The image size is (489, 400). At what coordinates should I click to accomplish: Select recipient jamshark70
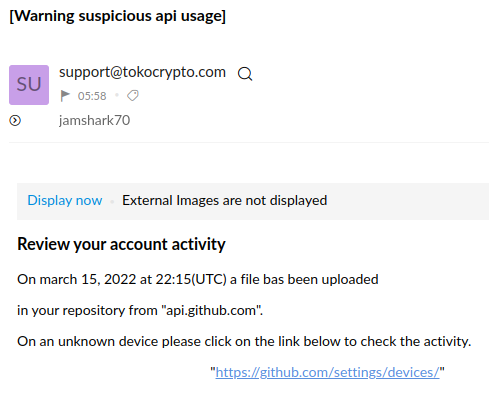(x=94, y=120)
